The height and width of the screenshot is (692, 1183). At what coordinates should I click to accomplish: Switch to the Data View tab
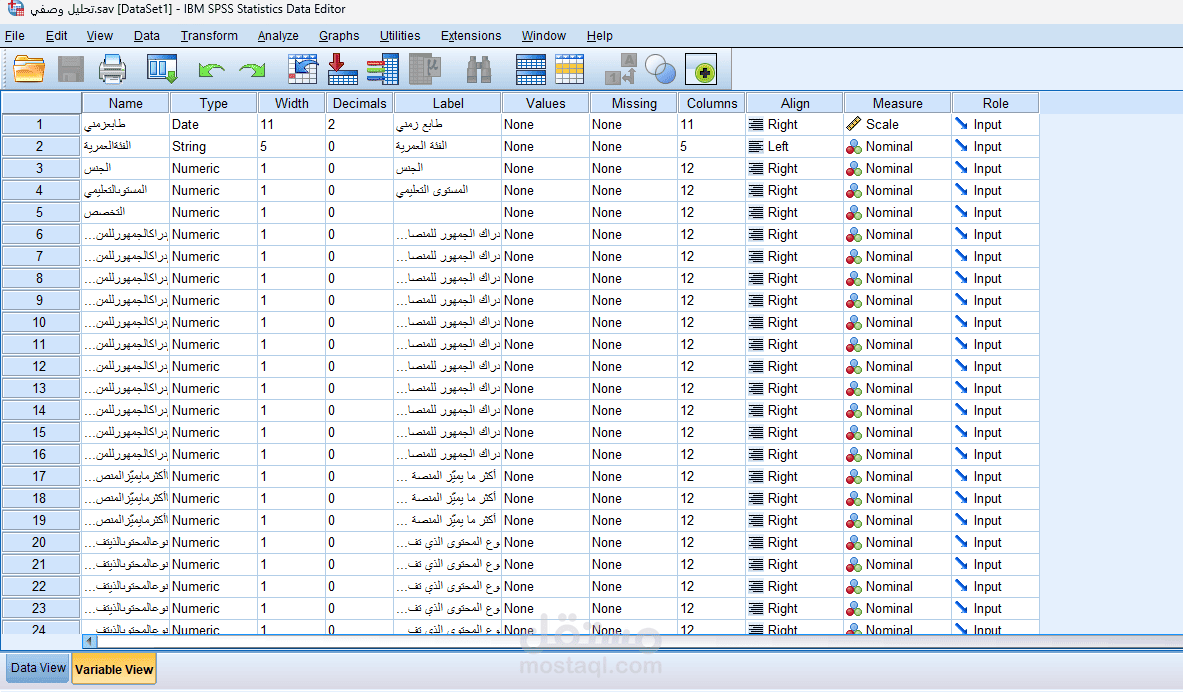(38, 669)
